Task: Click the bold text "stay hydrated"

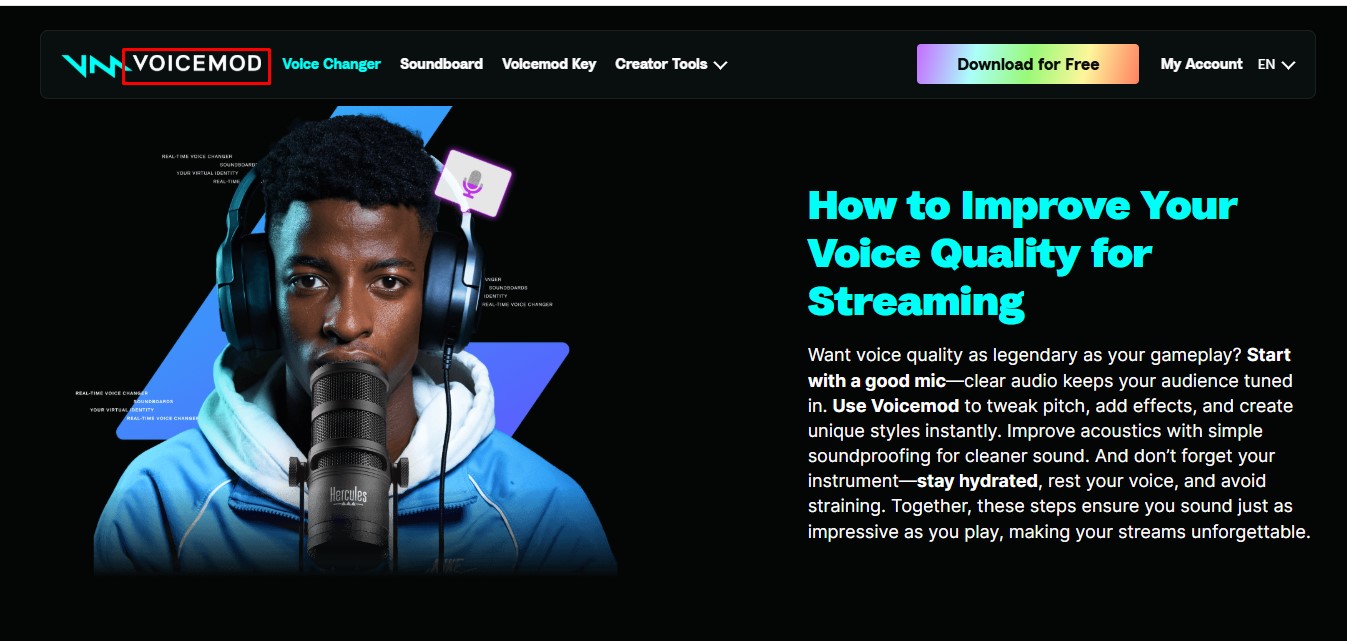Action: click(x=977, y=481)
